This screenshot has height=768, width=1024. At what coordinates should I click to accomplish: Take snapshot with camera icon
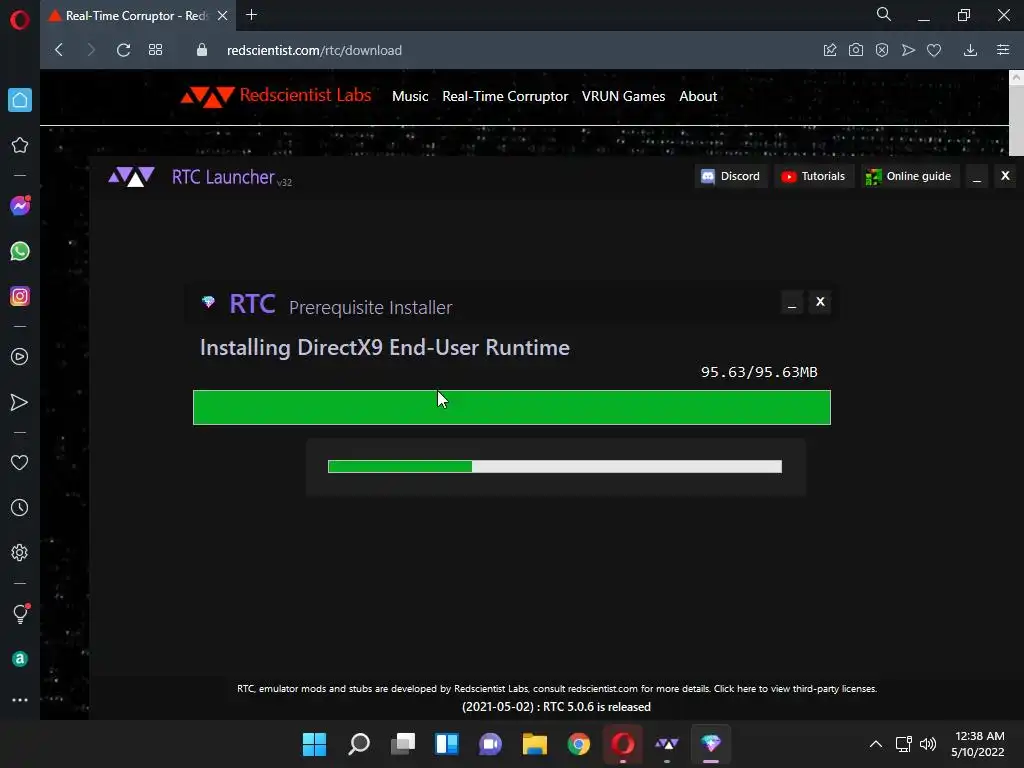(x=856, y=50)
